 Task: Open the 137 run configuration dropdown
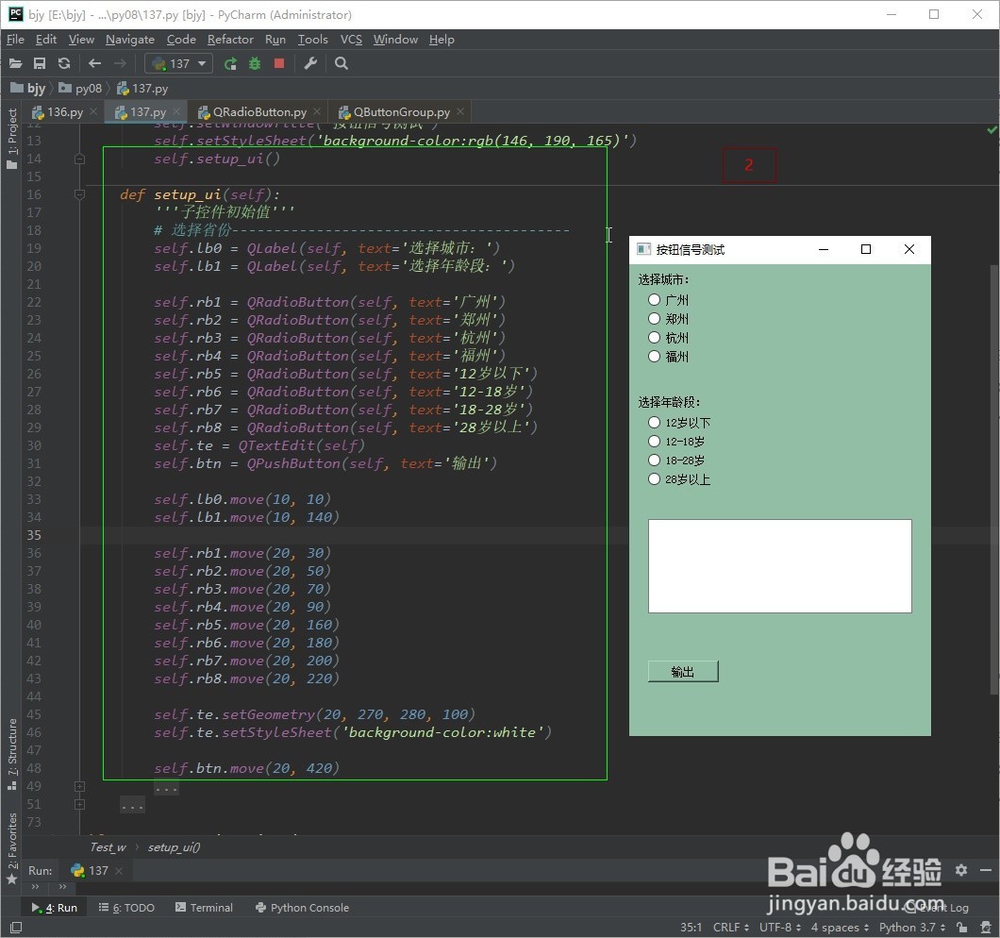point(179,63)
